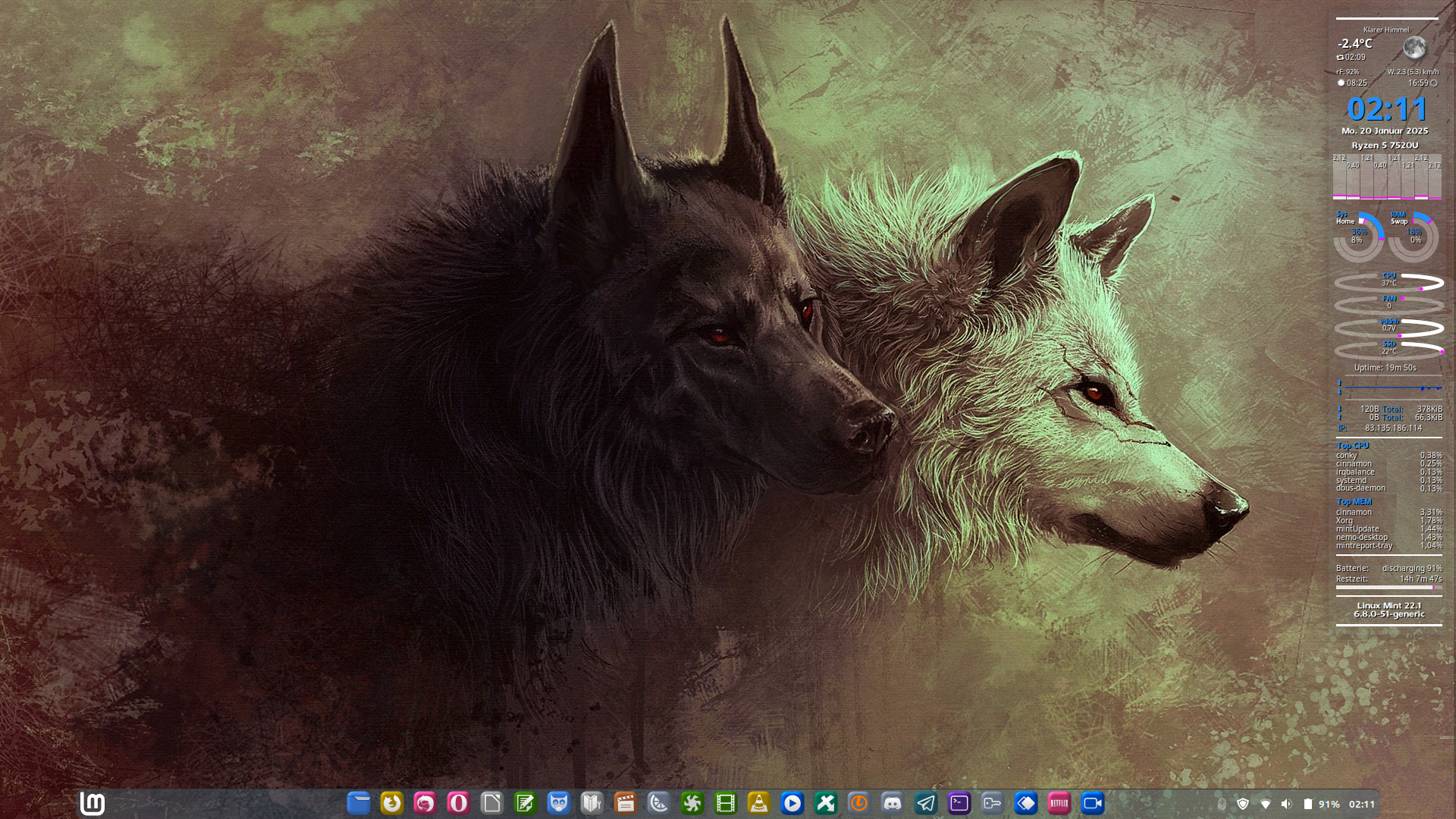Click the Bluetooth tray icon

point(1222,804)
